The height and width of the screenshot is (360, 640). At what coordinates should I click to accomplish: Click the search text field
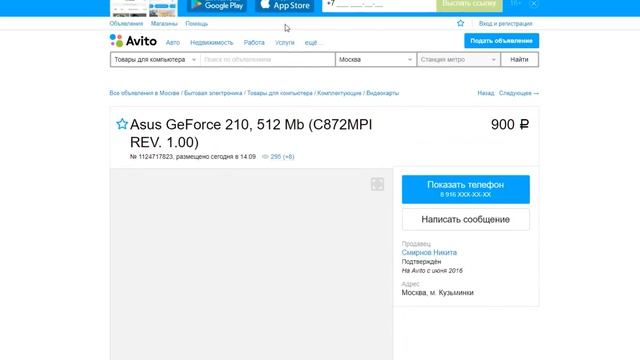coord(268,60)
